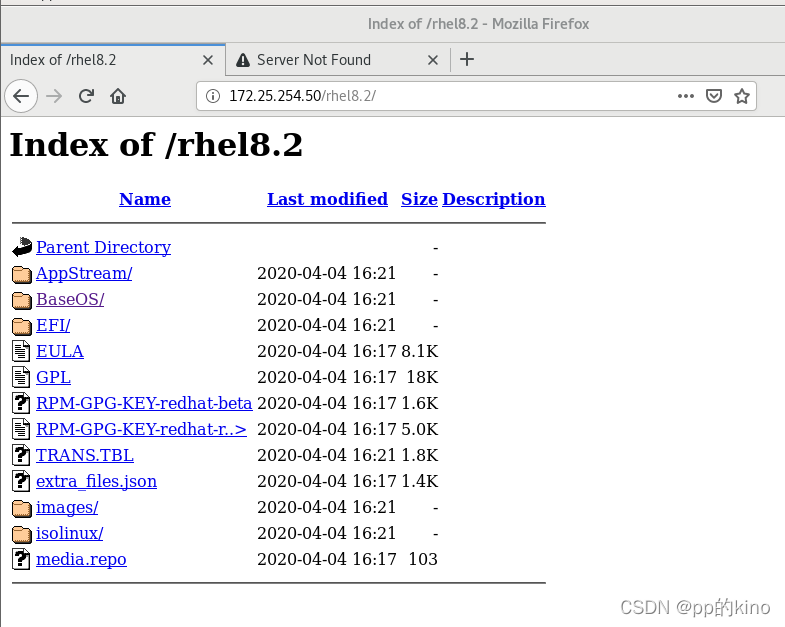
Task: Open the Parent Directory link
Action: [104, 247]
